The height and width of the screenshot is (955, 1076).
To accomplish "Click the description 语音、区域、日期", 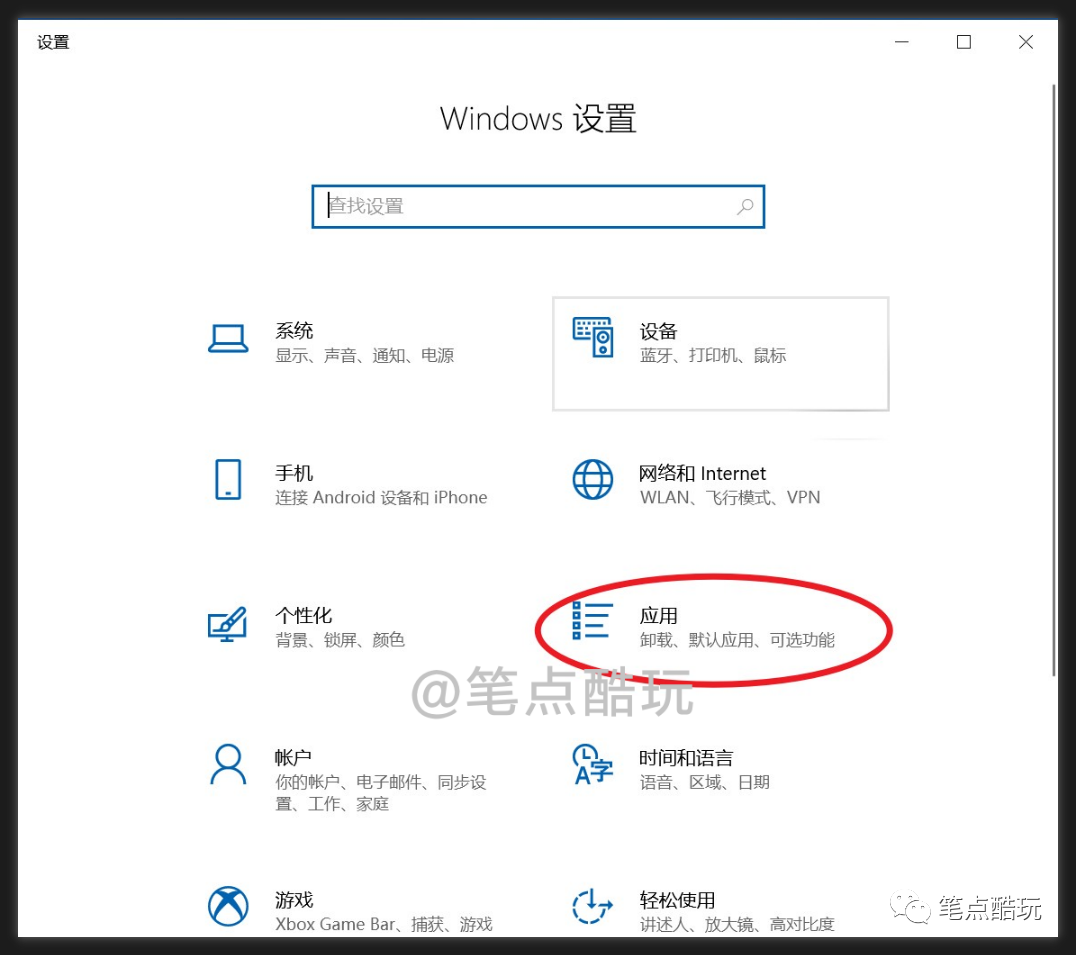I will tap(705, 782).
